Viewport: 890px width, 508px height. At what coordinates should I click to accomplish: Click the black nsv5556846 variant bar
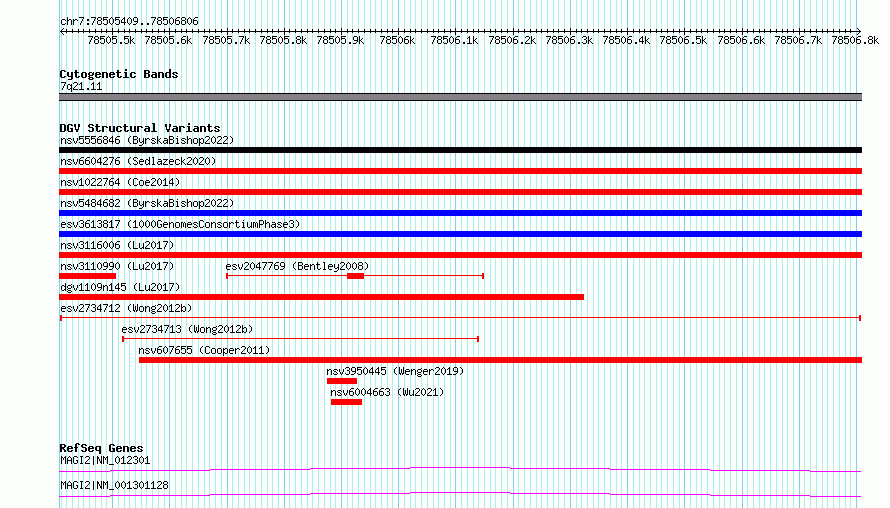pos(460,150)
